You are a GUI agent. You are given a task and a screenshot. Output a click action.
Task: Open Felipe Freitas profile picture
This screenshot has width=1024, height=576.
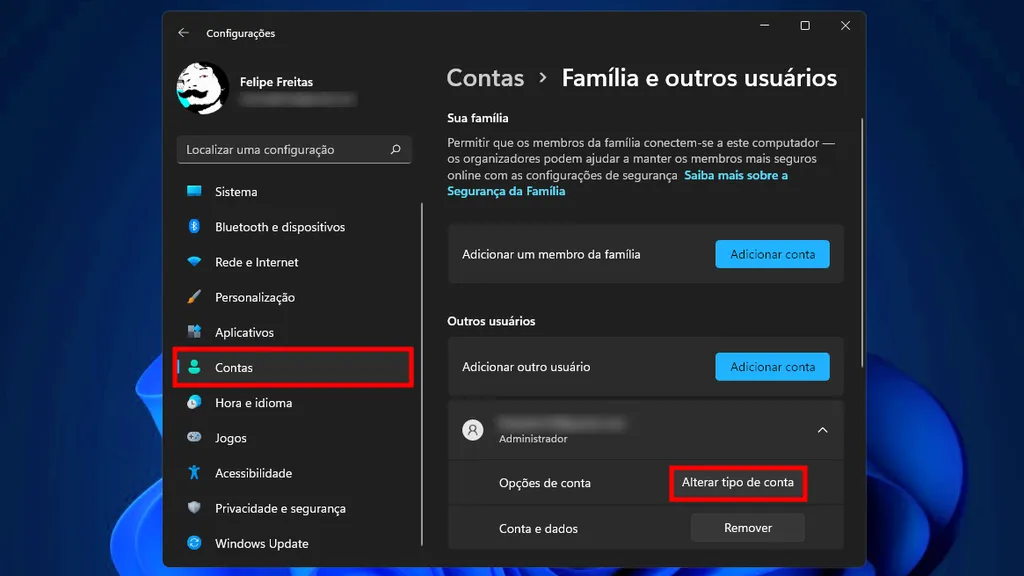(x=202, y=88)
